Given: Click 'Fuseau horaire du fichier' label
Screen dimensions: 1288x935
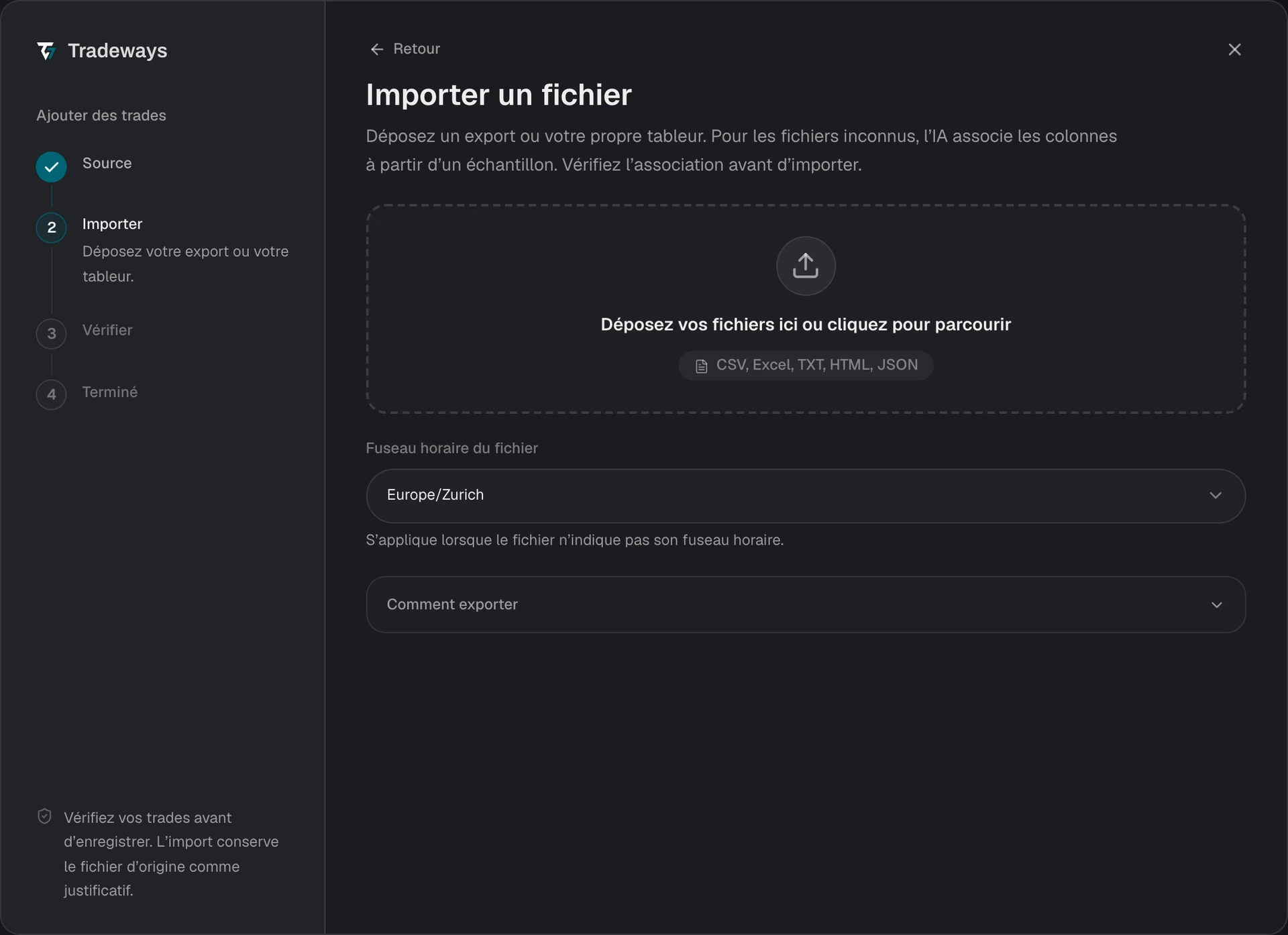Looking at the screenshot, I should click(x=451, y=448).
